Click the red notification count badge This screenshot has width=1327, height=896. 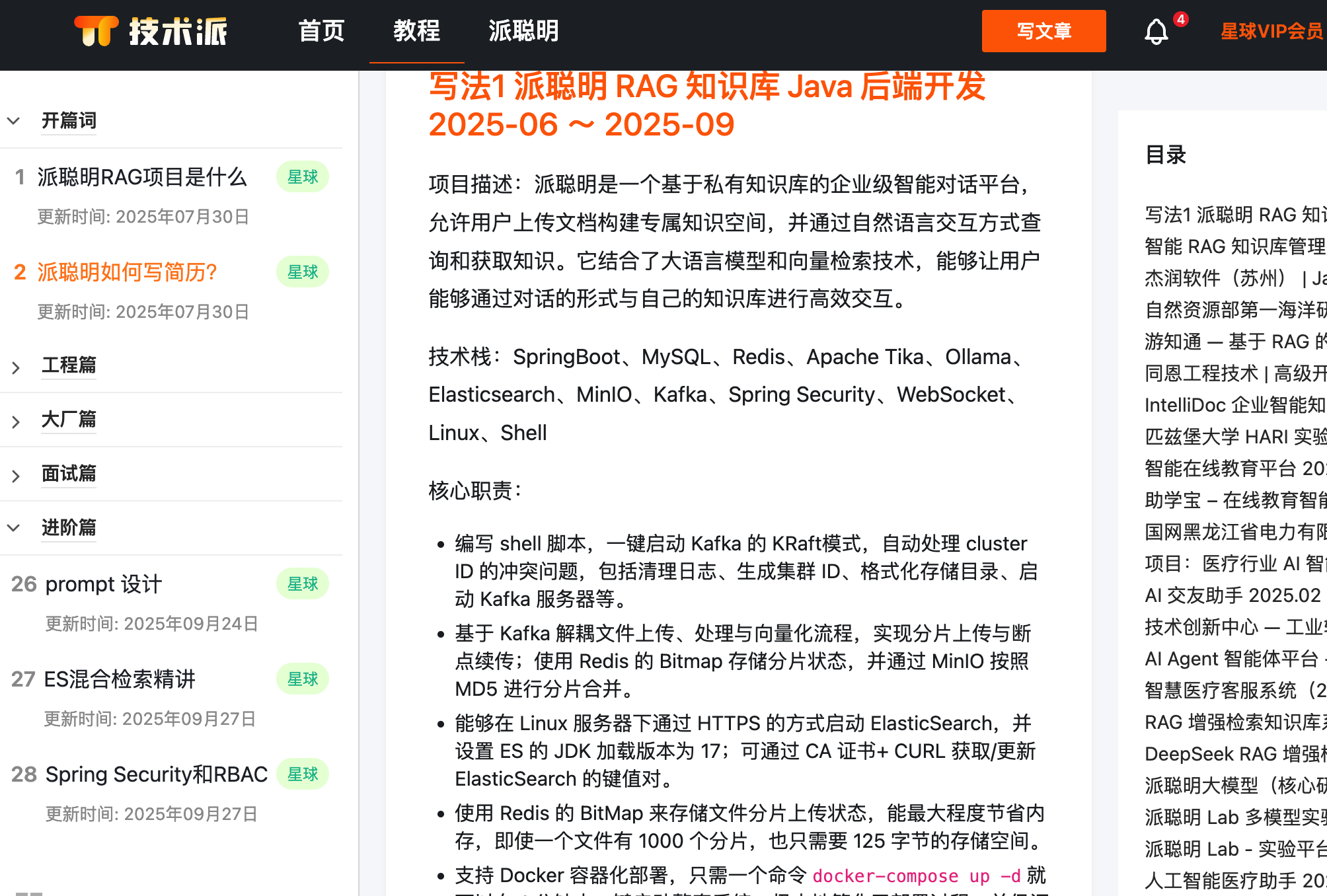[x=1180, y=19]
